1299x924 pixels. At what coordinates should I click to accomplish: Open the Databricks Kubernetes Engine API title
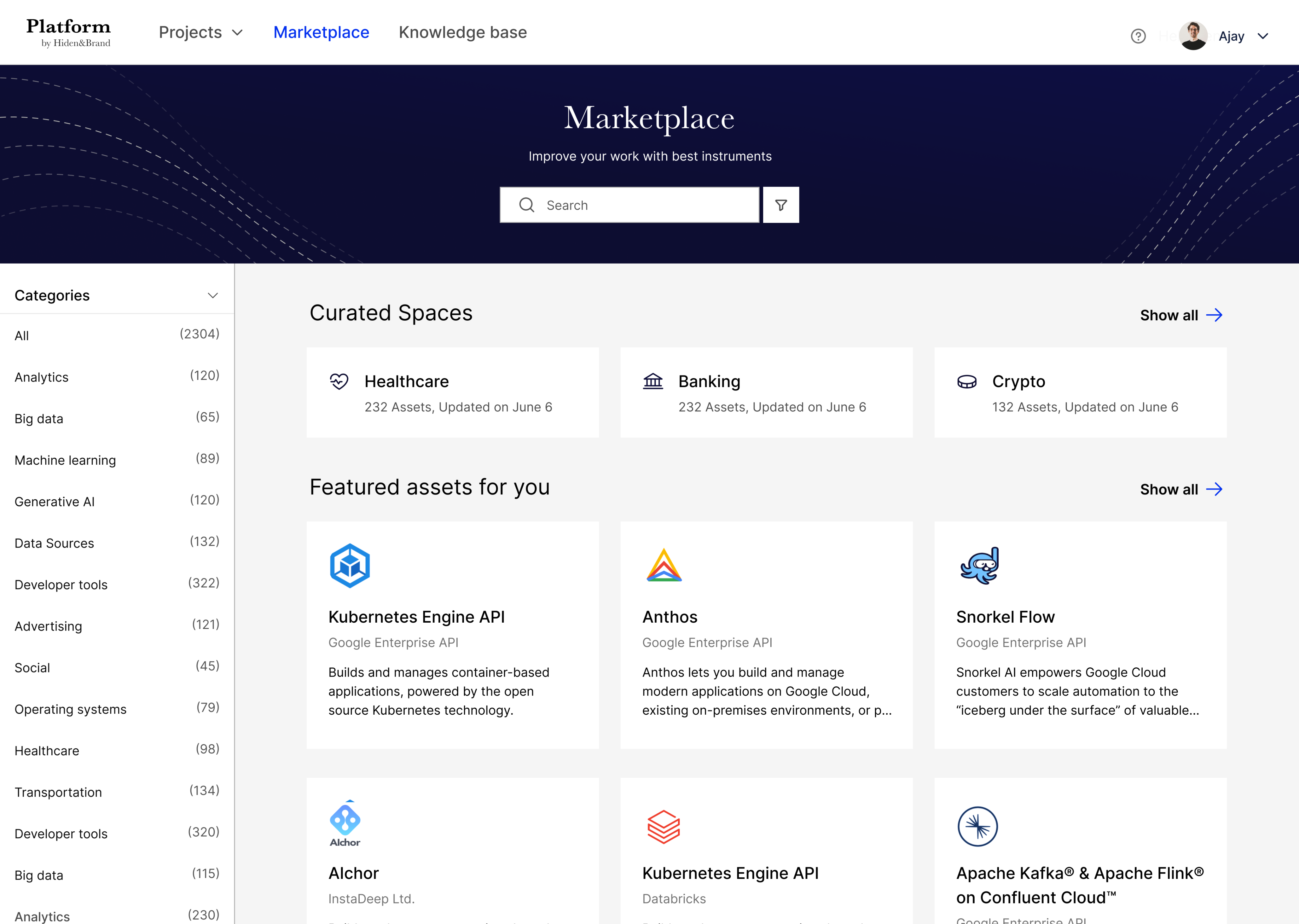coord(730,873)
